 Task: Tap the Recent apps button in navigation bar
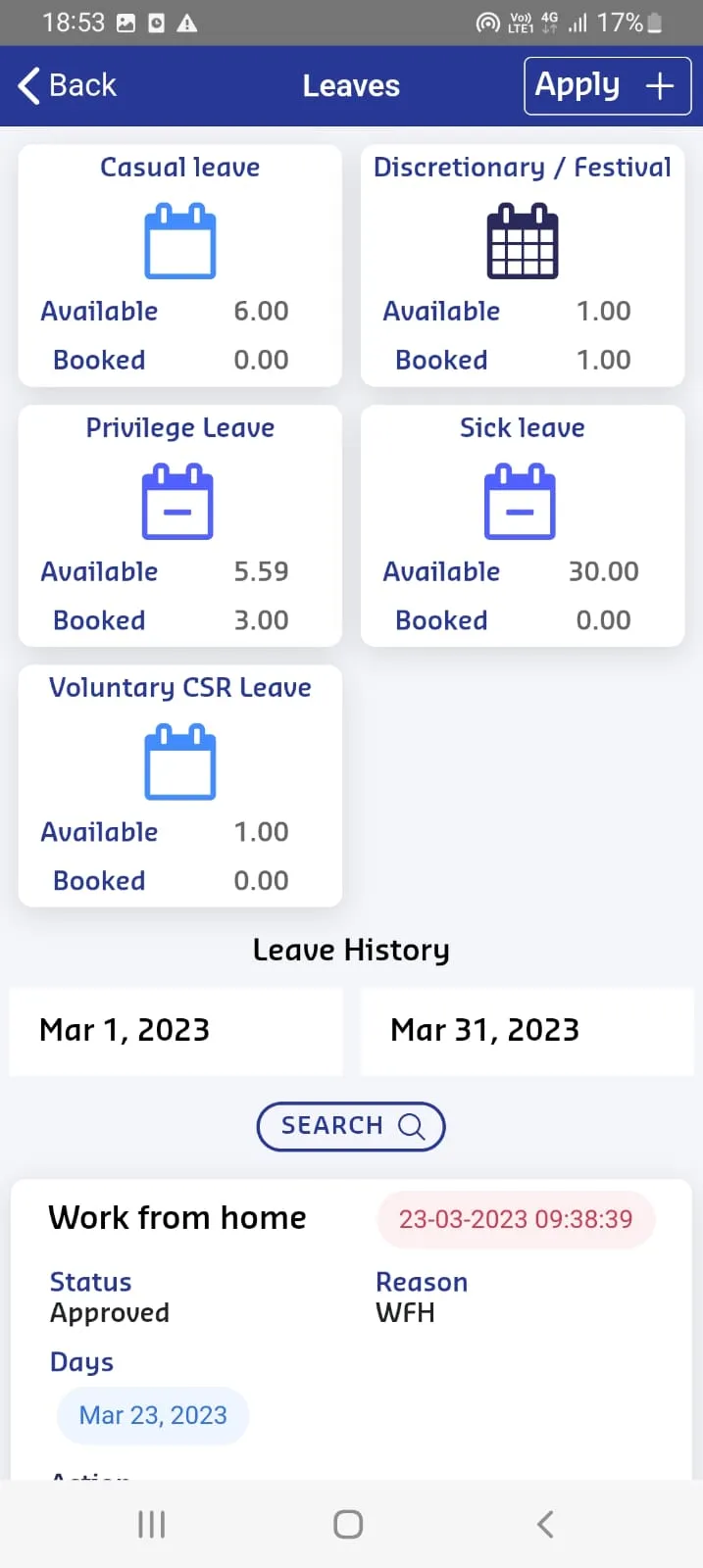[x=151, y=1524]
